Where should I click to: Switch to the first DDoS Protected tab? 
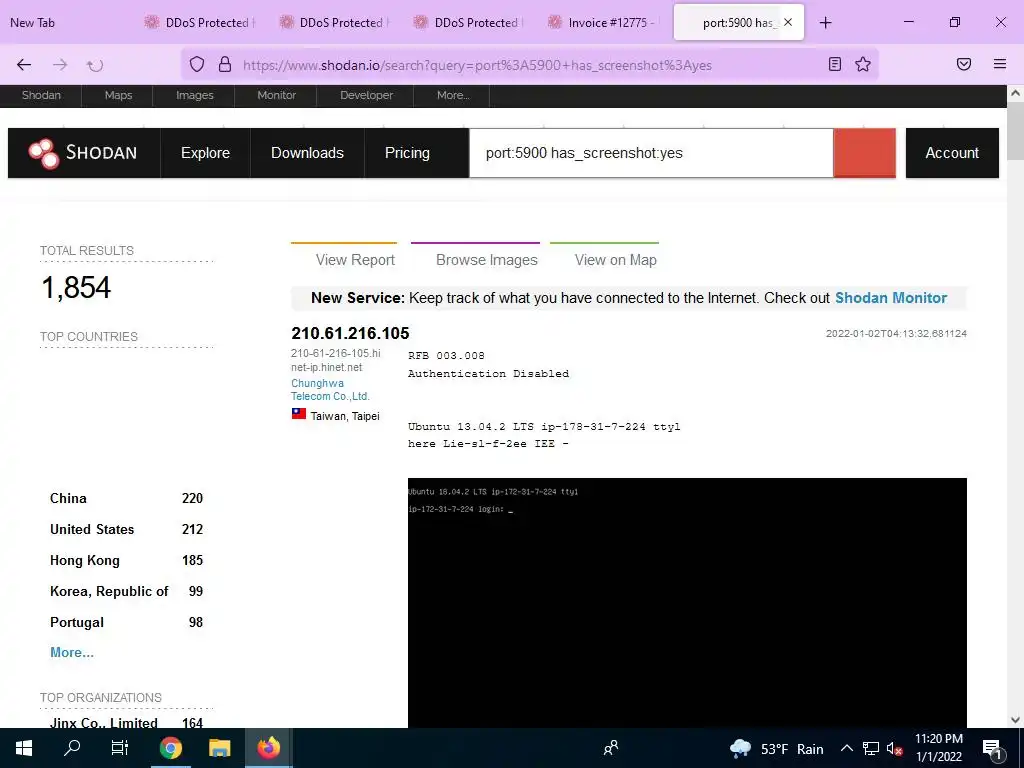click(199, 22)
